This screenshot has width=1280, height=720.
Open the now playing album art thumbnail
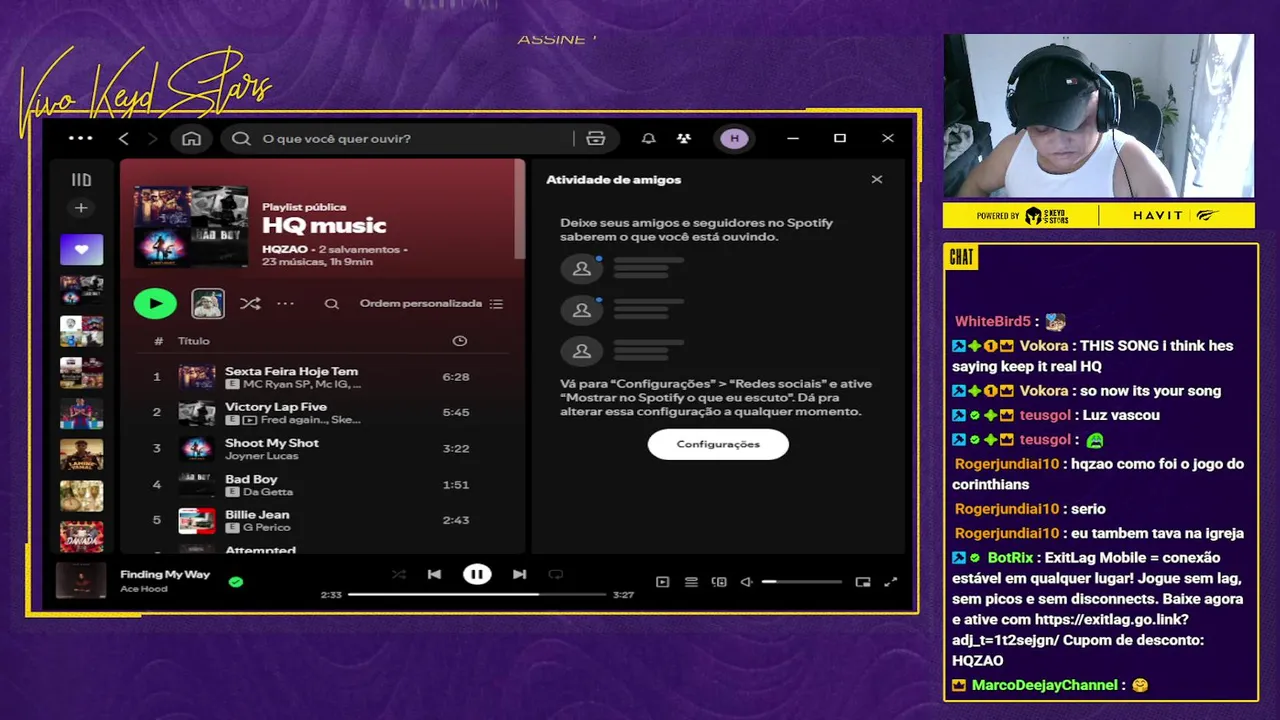tap(81, 581)
